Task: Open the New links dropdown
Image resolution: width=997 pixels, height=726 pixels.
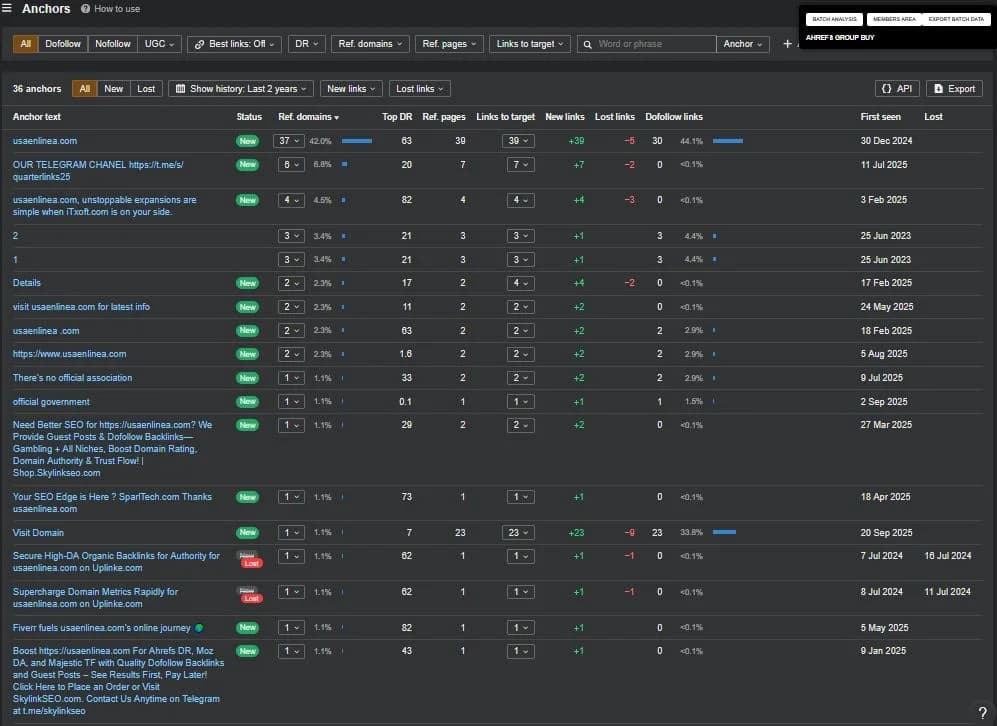Action: click(x=351, y=89)
